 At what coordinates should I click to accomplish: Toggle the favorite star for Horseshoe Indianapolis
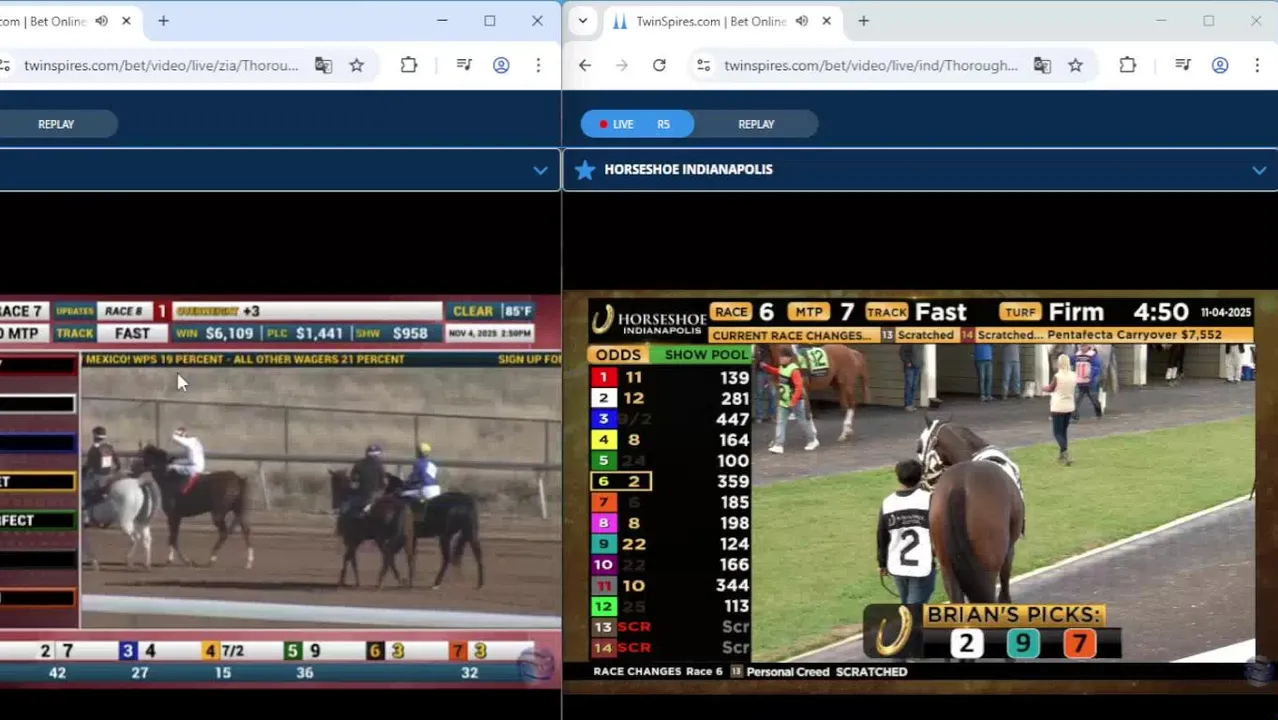click(x=585, y=170)
